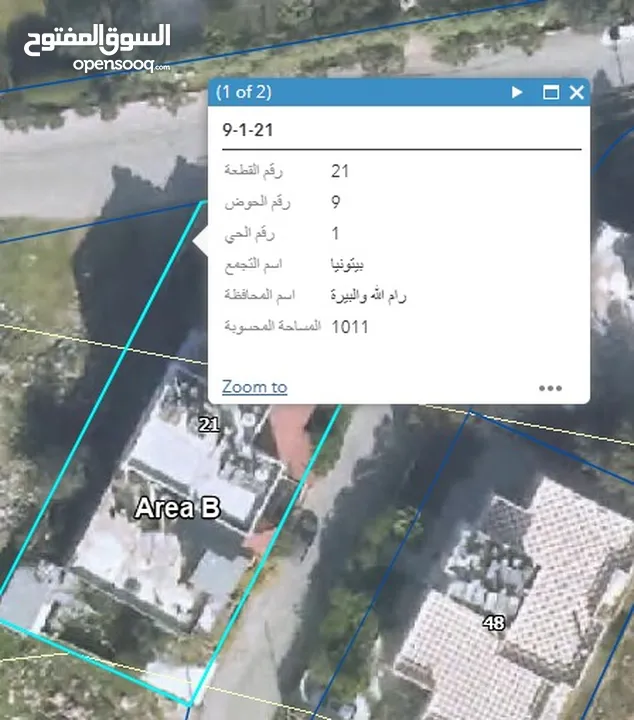This screenshot has height=720, width=634.
Task: Click the computed area value 1011
Action: click(x=349, y=326)
